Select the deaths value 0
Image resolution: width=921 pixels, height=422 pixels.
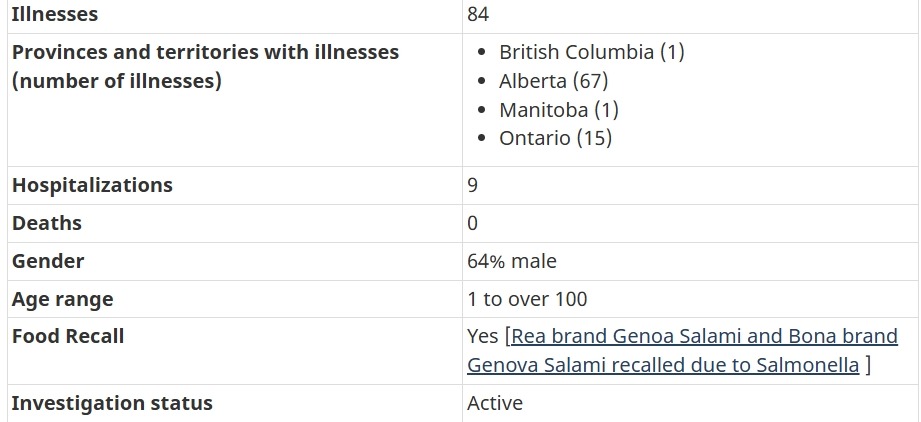[x=473, y=223]
